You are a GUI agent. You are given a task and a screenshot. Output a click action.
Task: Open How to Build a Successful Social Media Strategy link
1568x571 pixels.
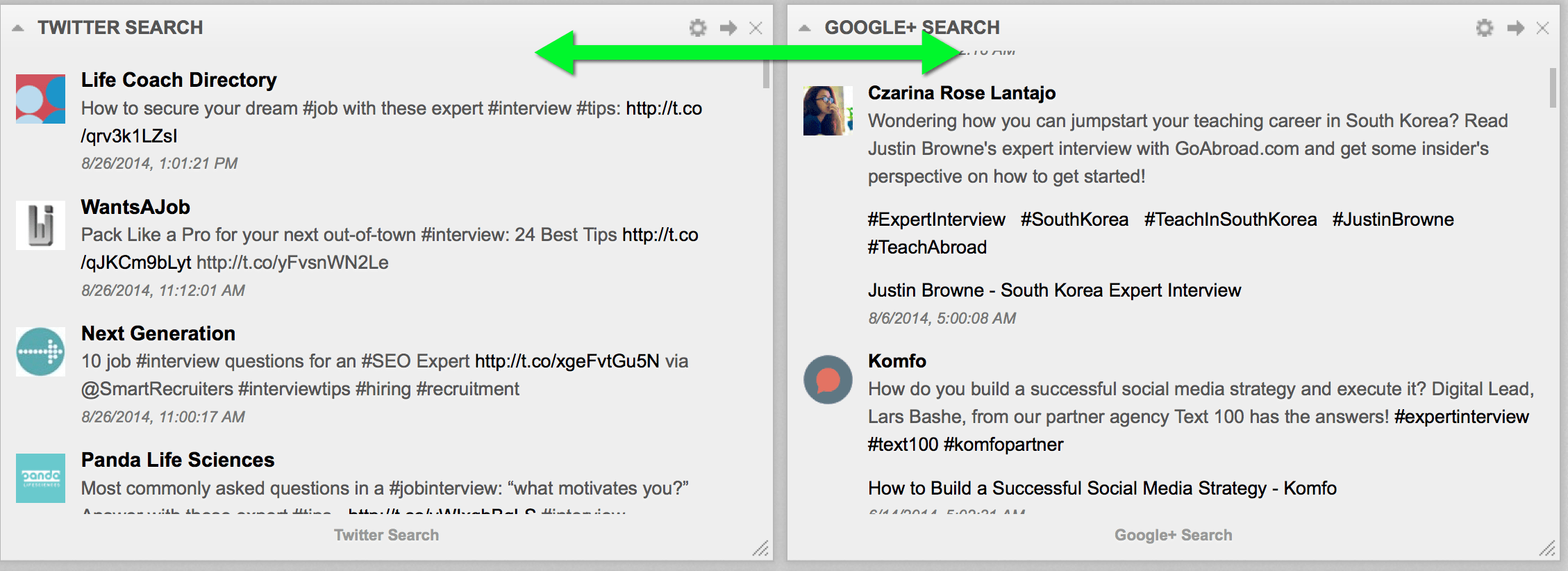click(1102, 488)
